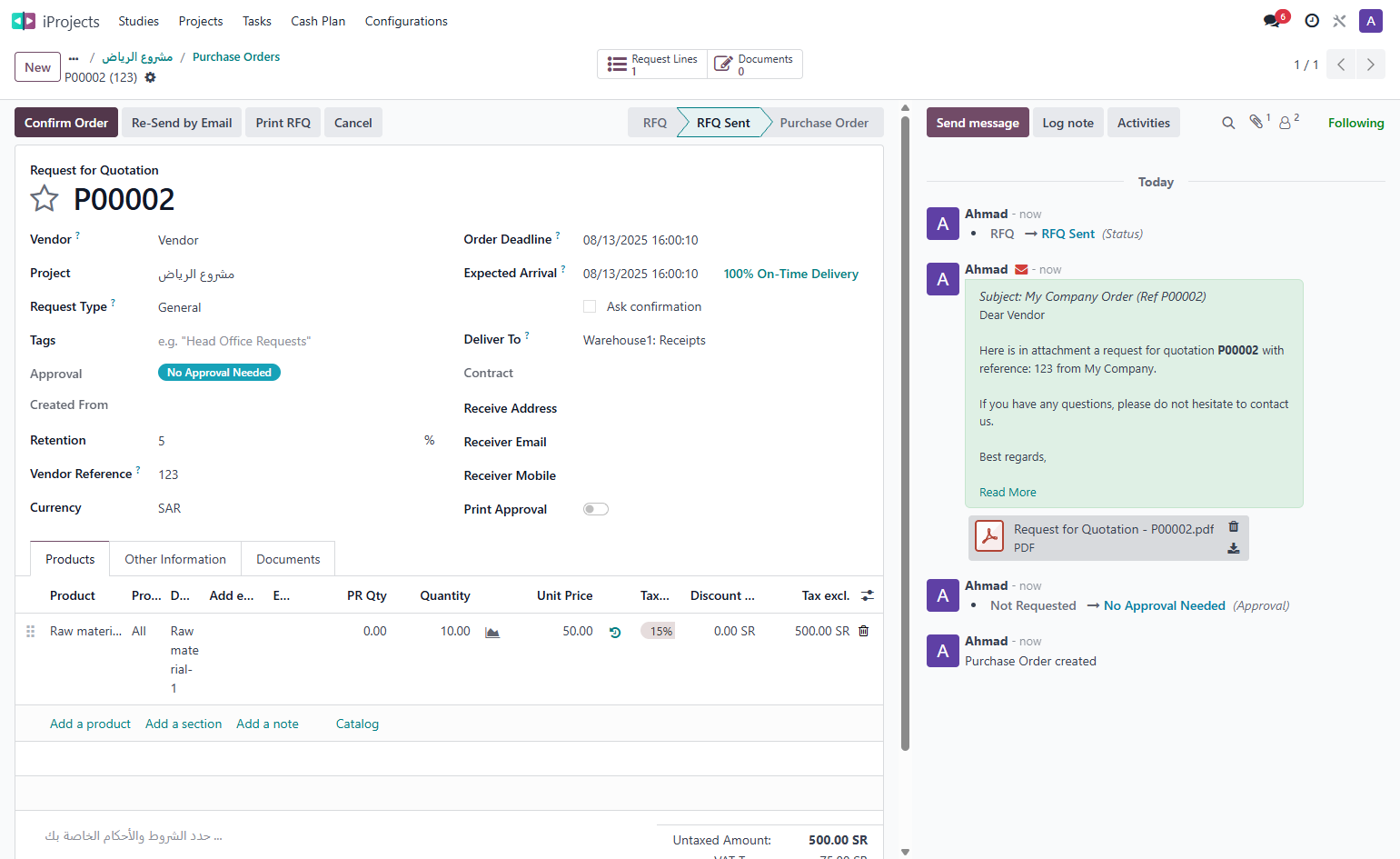Image resolution: width=1400 pixels, height=859 pixels.
Task: Click the 100% On-Time Delivery link
Action: point(791,274)
